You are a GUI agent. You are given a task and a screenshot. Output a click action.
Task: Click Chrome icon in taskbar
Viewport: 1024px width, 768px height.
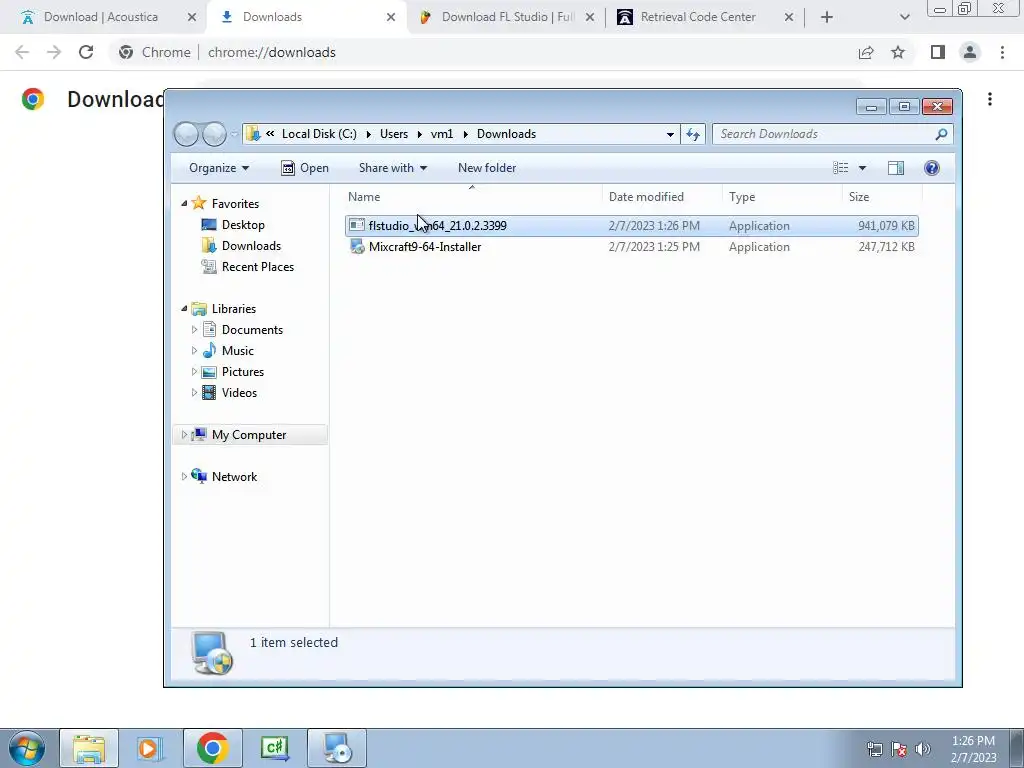click(212, 748)
